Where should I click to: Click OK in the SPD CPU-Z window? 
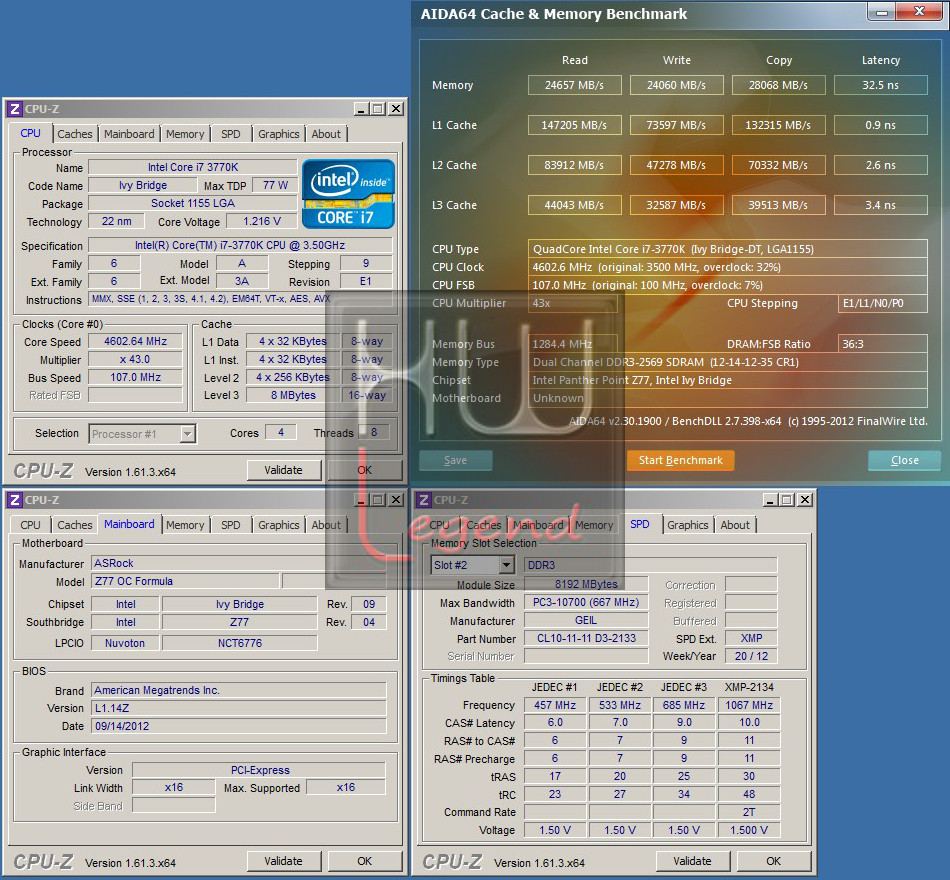tap(774, 861)
